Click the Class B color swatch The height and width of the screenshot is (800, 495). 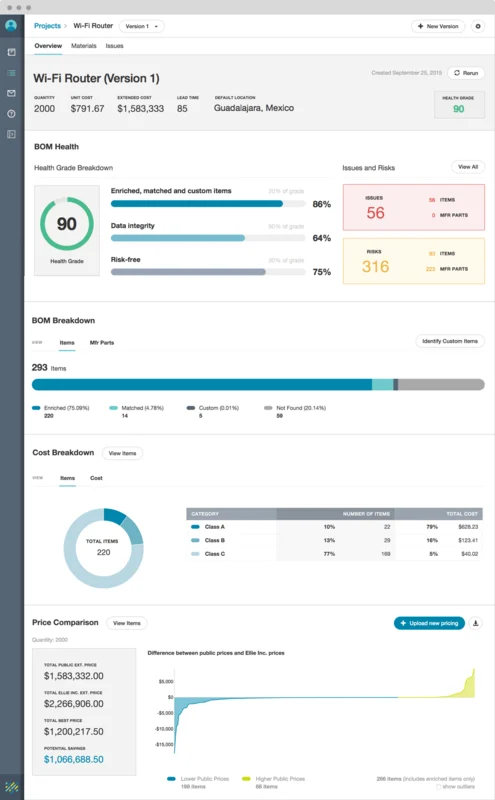click(195, 540)
